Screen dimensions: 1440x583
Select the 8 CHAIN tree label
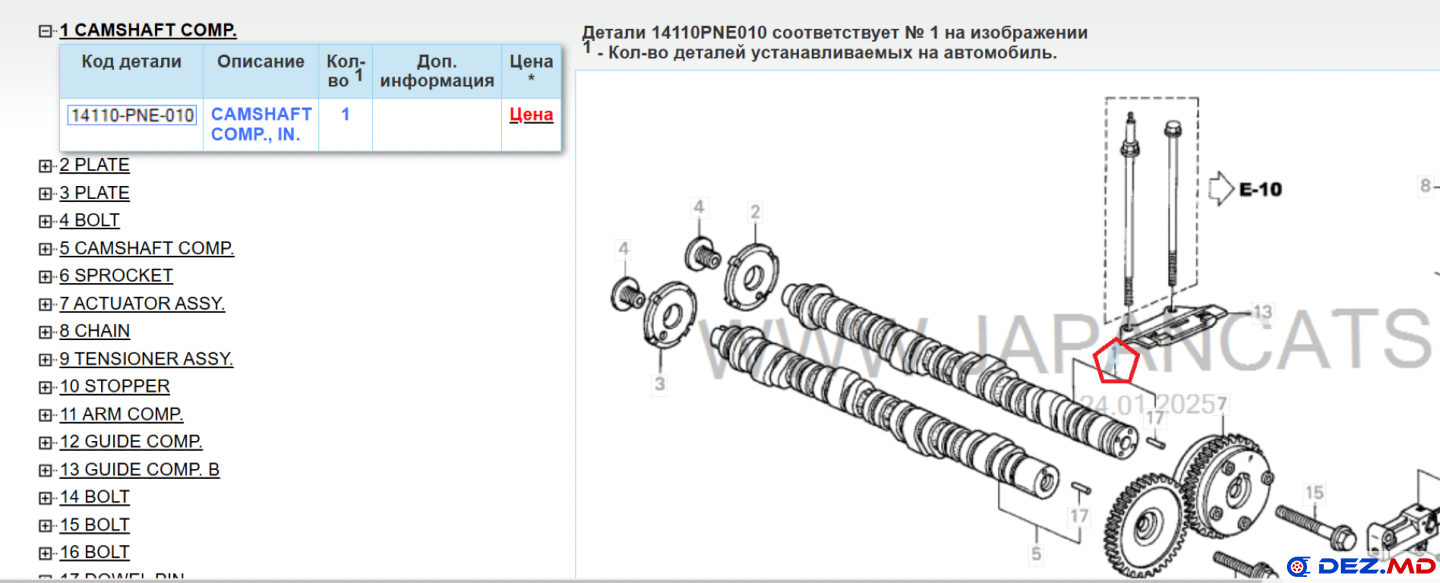tap(94, 331)
